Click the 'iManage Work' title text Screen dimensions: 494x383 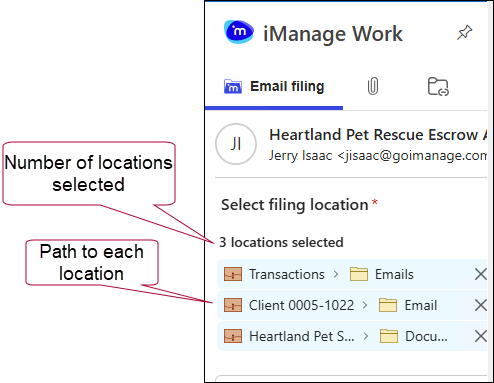pyautogui.click(x=333, y=34)
